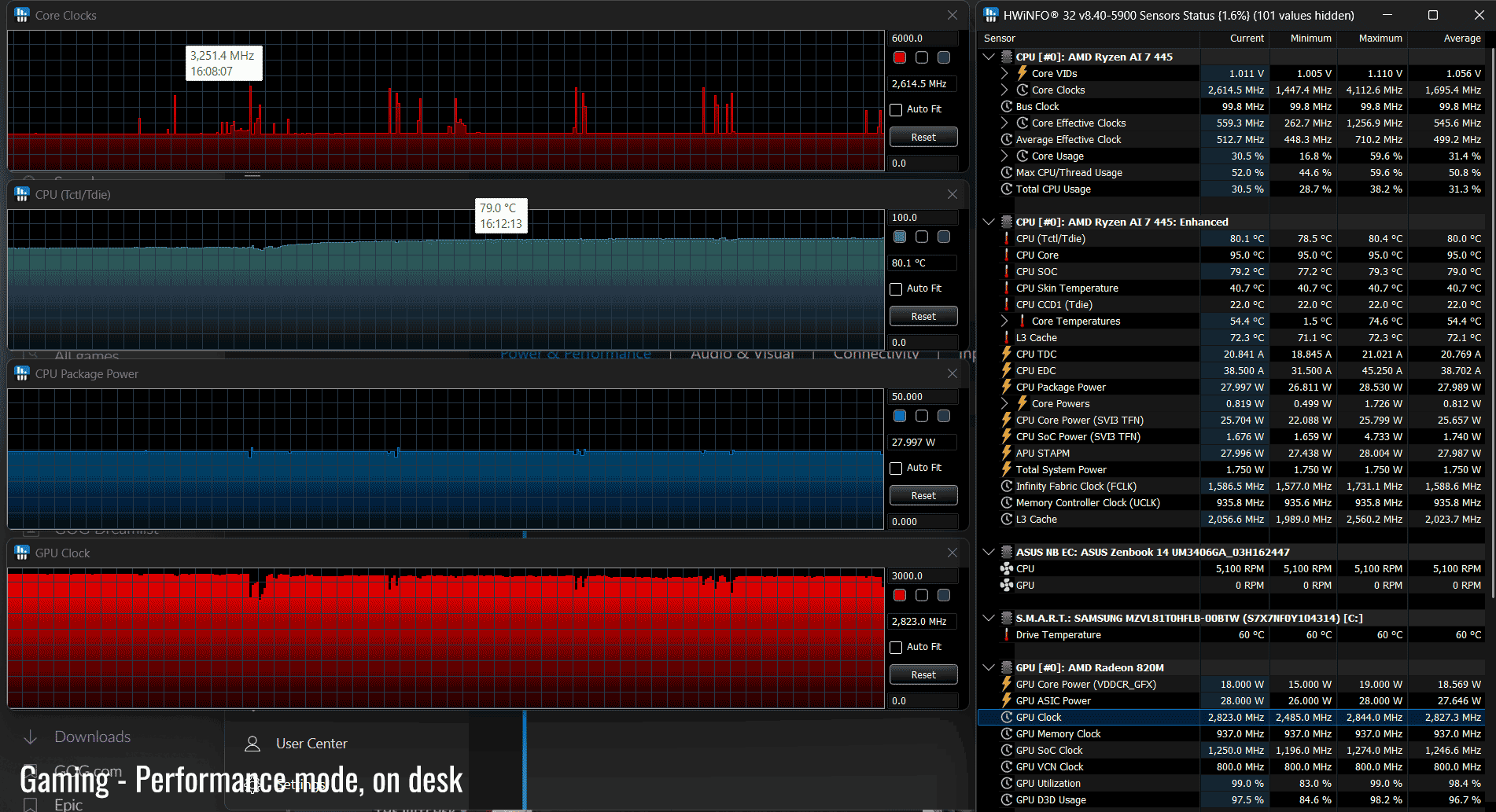Click the GPU Clock graph window icon
1496x812 pixels.
pos(22,553)
